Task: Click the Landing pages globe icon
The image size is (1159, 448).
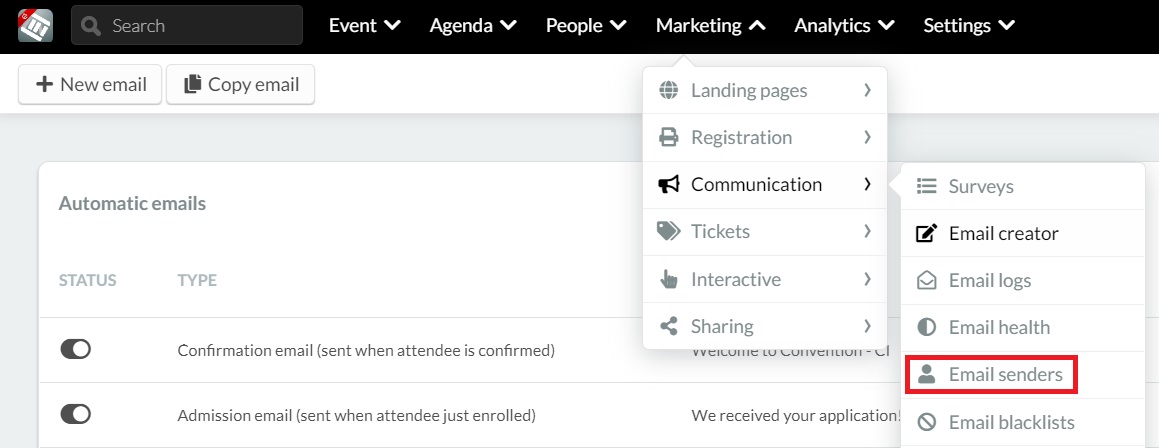Action: 668,90
